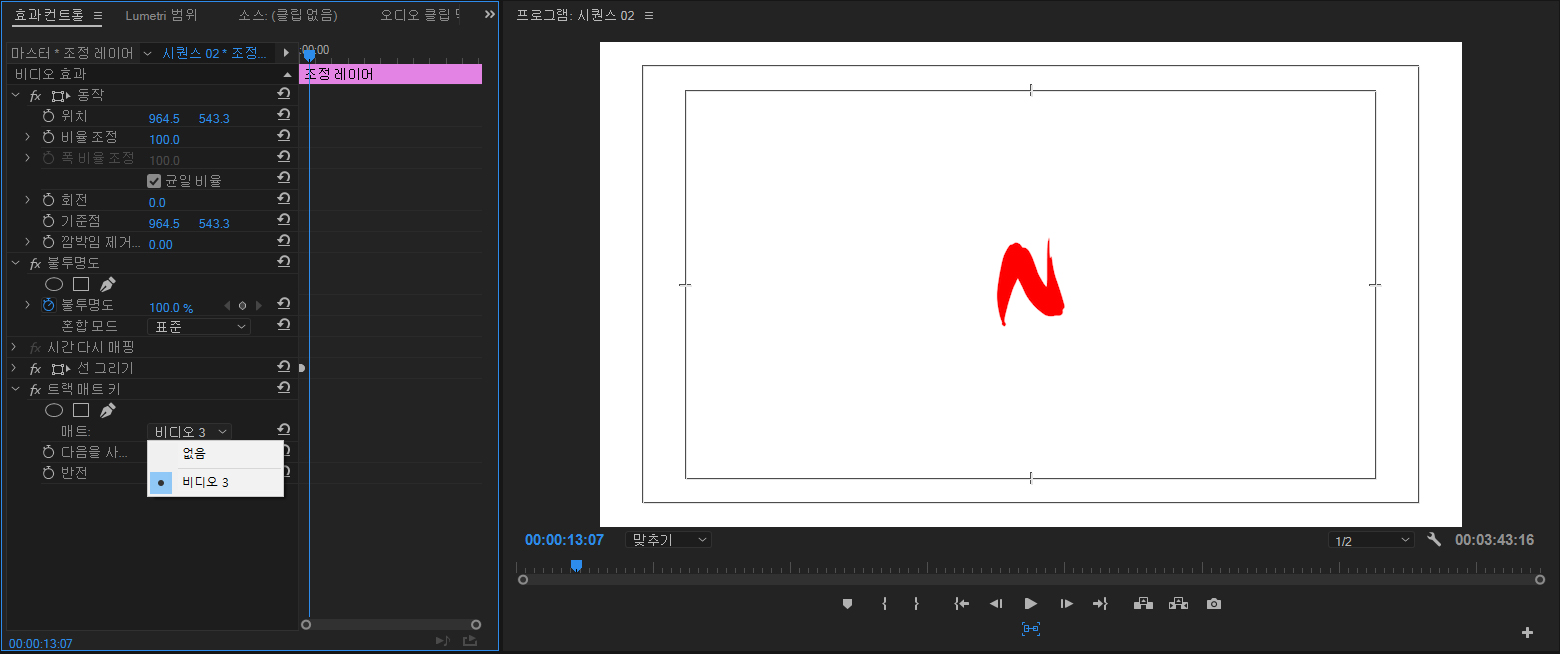Reset the 선 그리기 effect
The image size is (1560, 654).
click(x=284, y=367)
